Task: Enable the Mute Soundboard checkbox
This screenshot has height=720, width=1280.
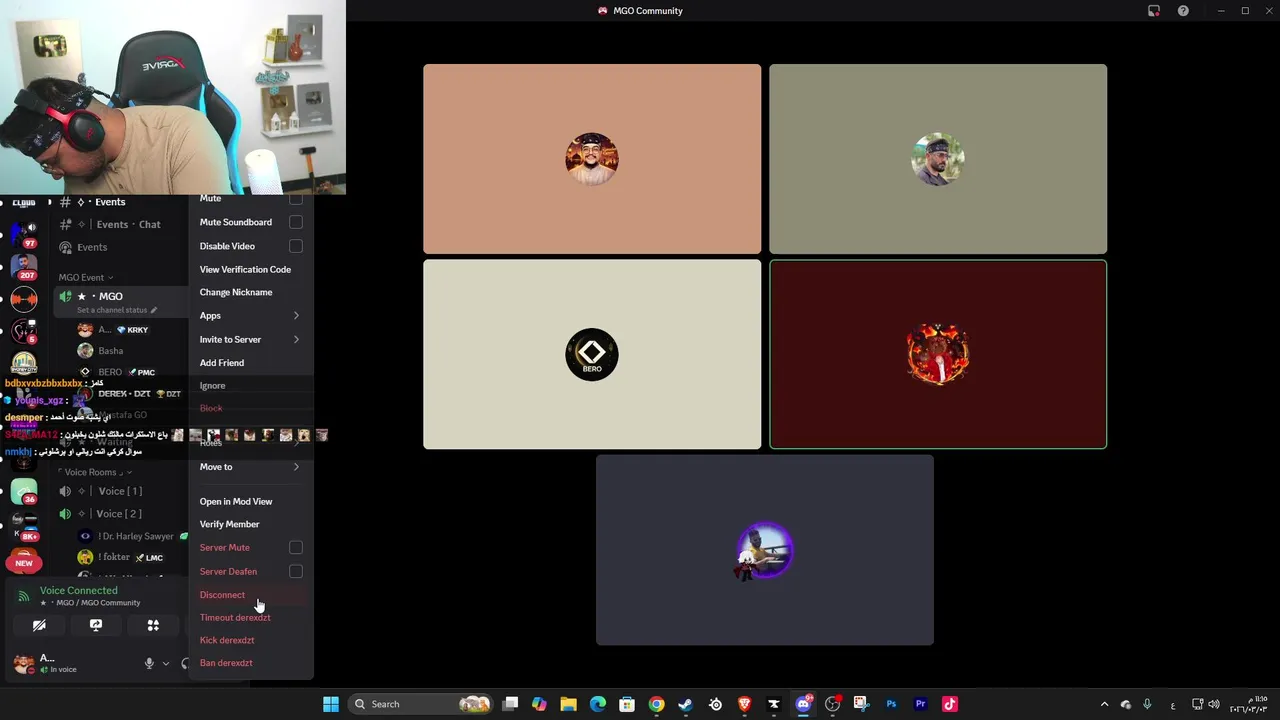Action: pyautogui.click(x=296, y=222)
